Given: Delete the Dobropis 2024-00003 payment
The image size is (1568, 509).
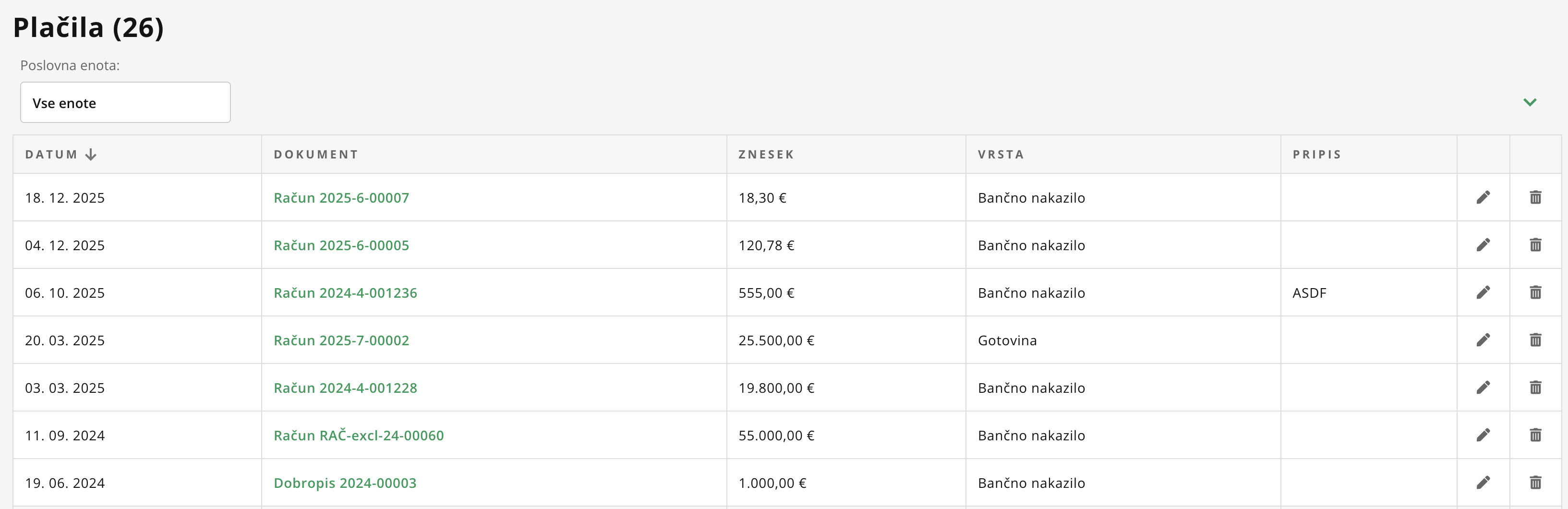Looking at the screenshot, I should (1535, 482).
